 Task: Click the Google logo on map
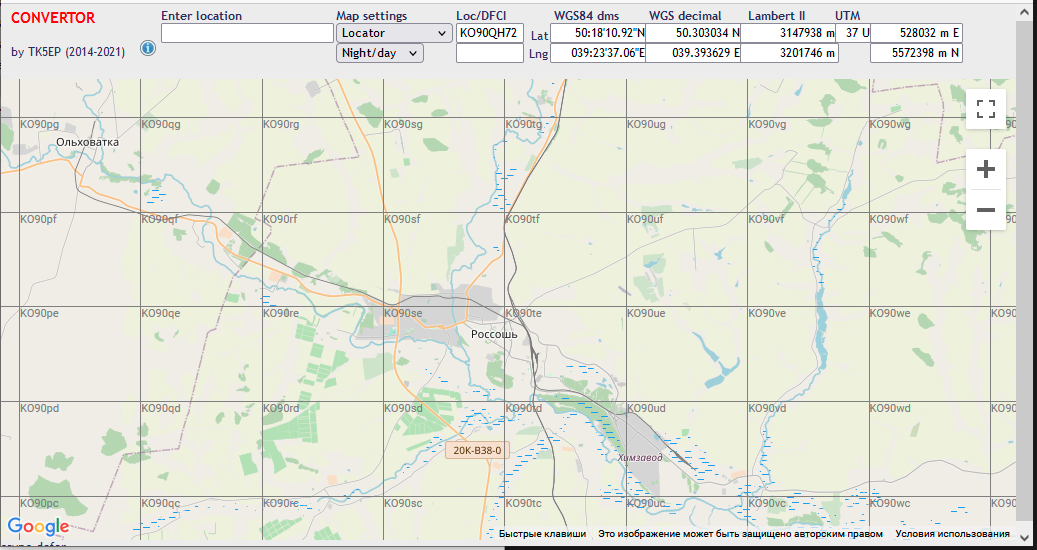coord(38,527)
